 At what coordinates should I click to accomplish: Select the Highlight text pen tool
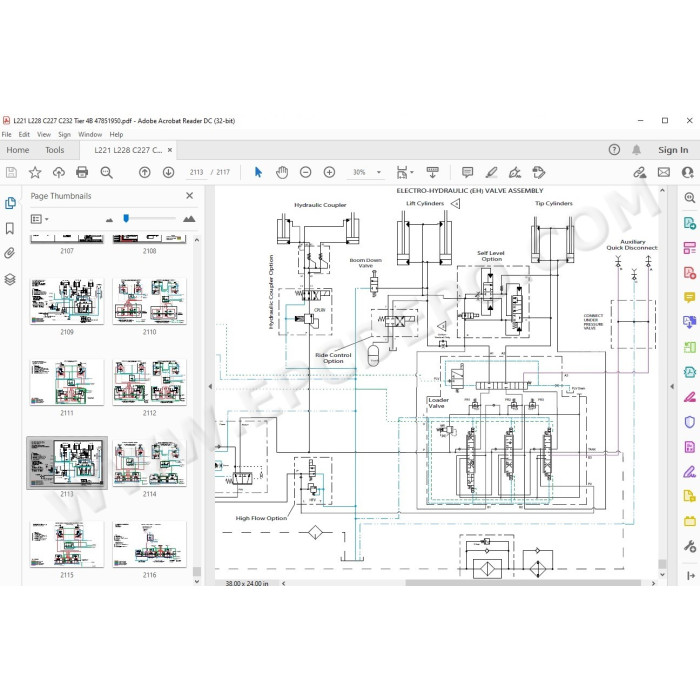[491, 172]
